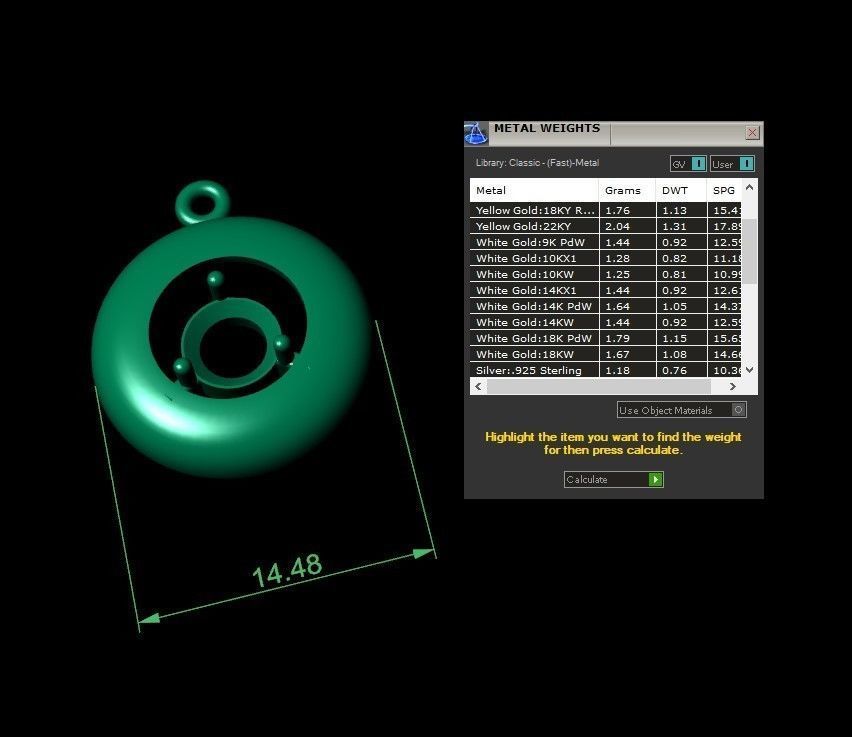Toggle the GV library switch

688,164
